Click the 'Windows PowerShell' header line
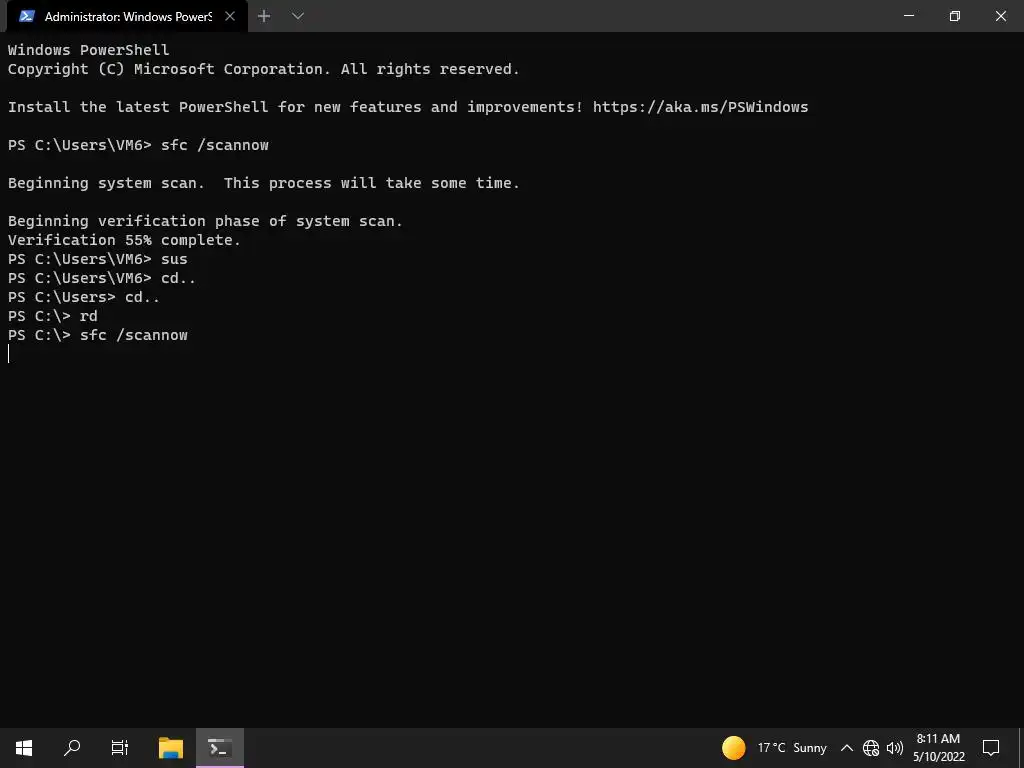This screenshot has width=1024, height=768. (x=89, y=50)
